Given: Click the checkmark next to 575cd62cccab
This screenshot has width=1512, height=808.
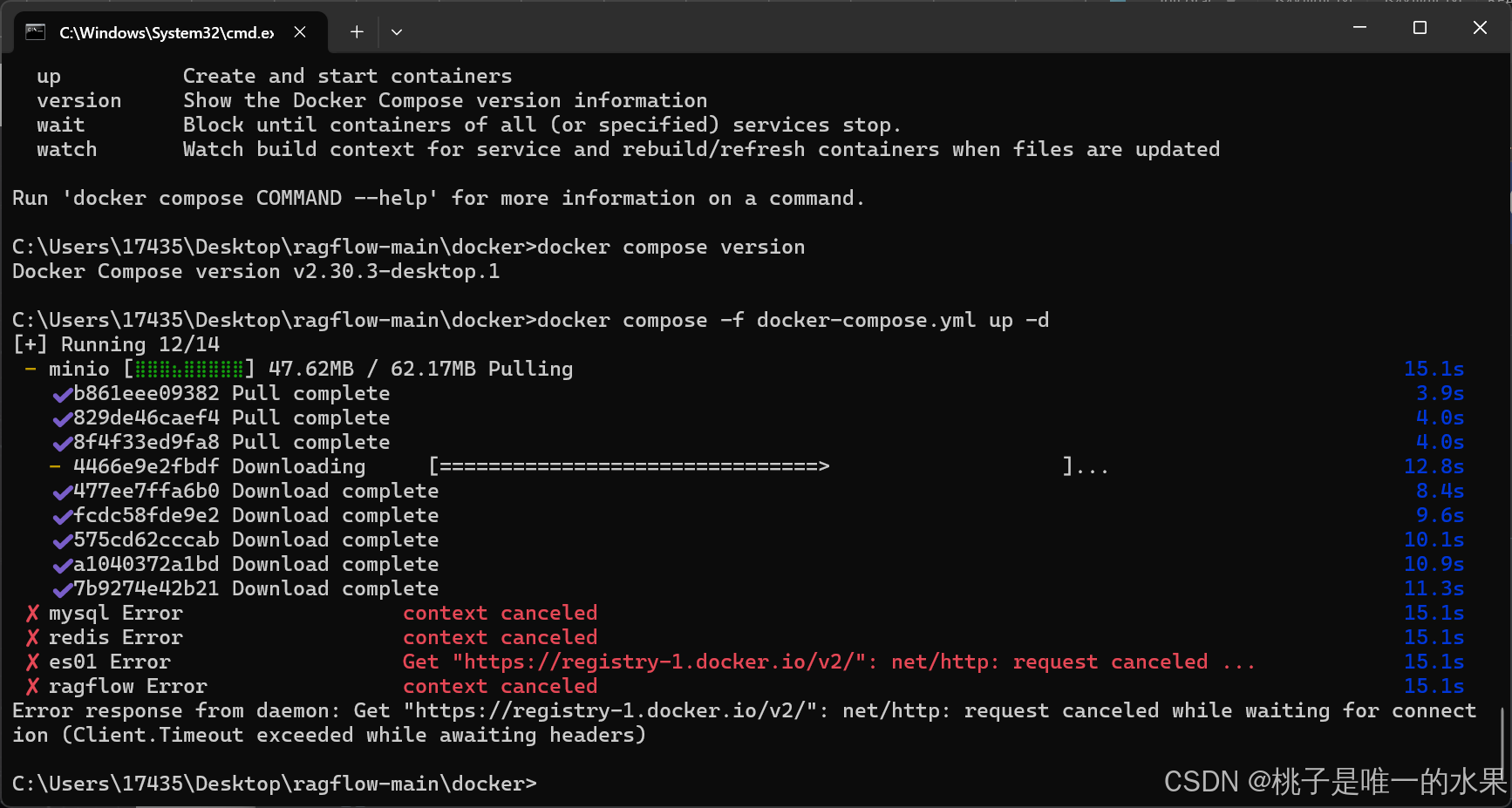Looking at the screenshot, I should click(x=62, y=541).
